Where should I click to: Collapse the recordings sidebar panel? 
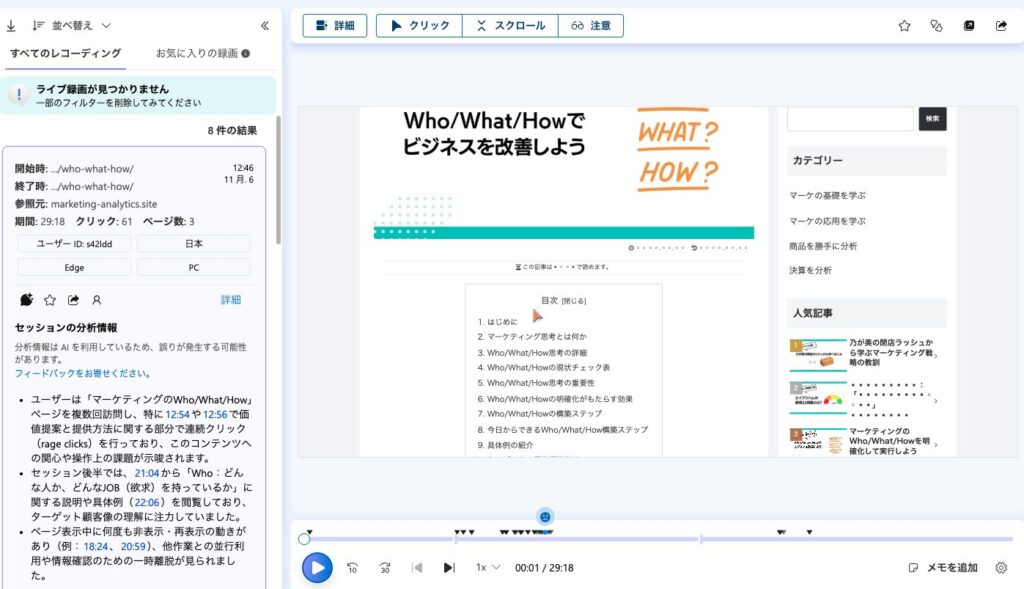coord(265,26)
